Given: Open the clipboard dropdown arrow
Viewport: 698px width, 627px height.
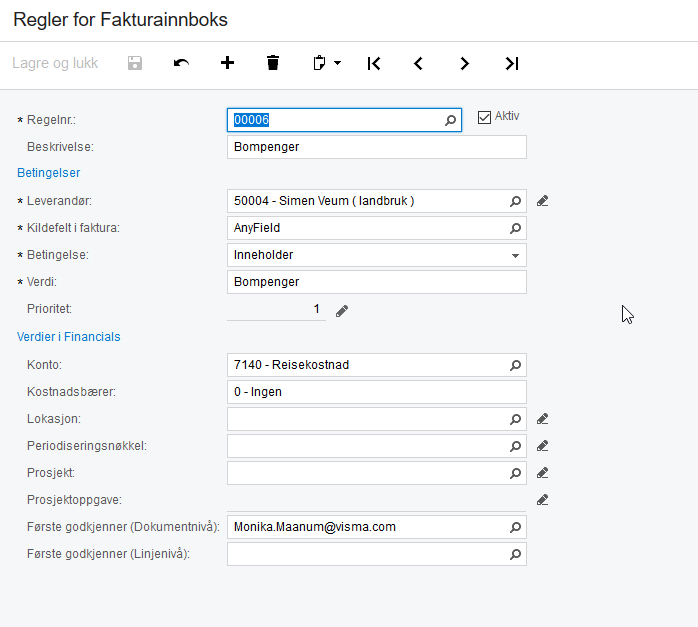Looking at the screenshot, I should click(x=337, y=63).
